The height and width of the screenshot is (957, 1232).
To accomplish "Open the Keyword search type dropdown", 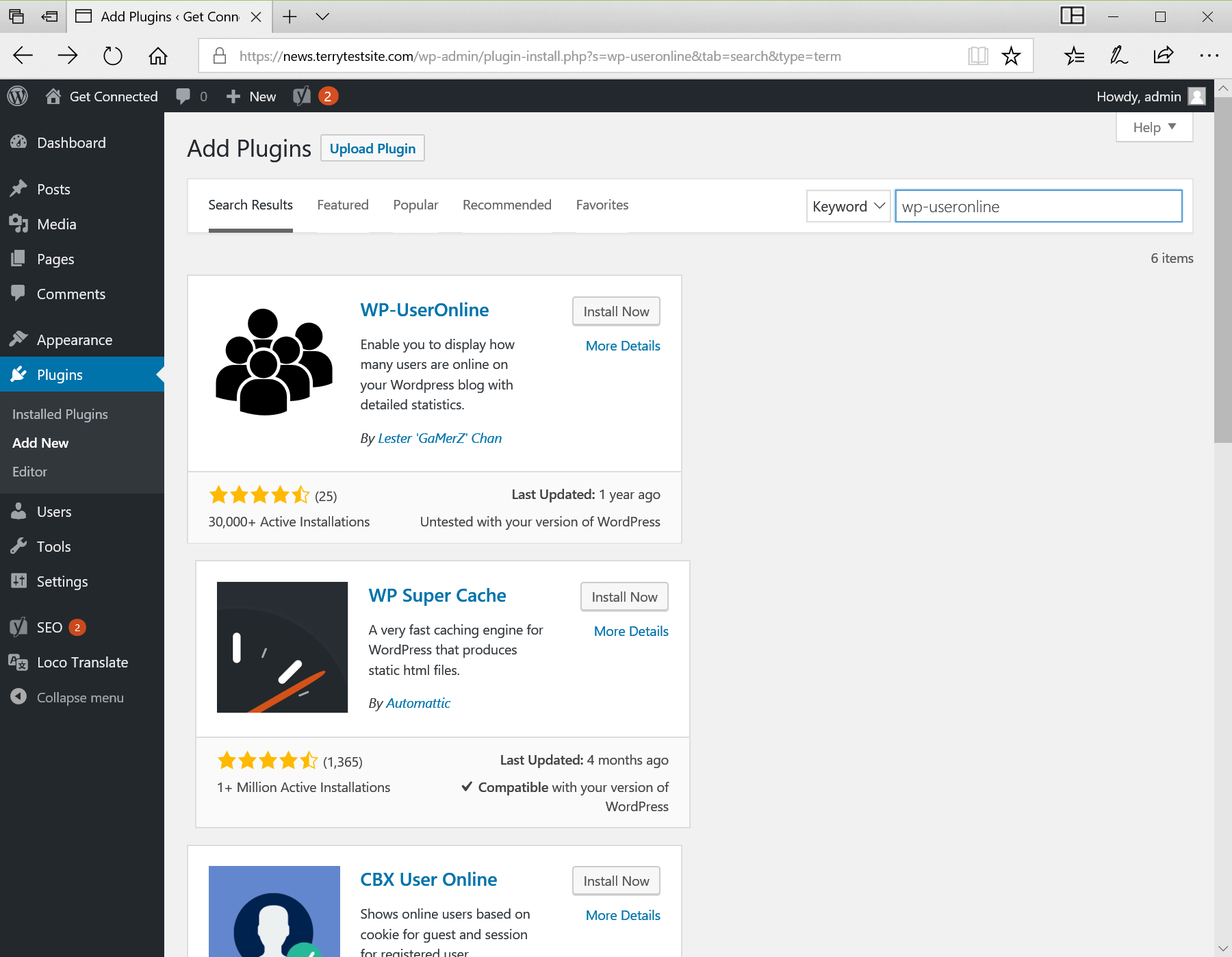I will click(x=849, y=206).
